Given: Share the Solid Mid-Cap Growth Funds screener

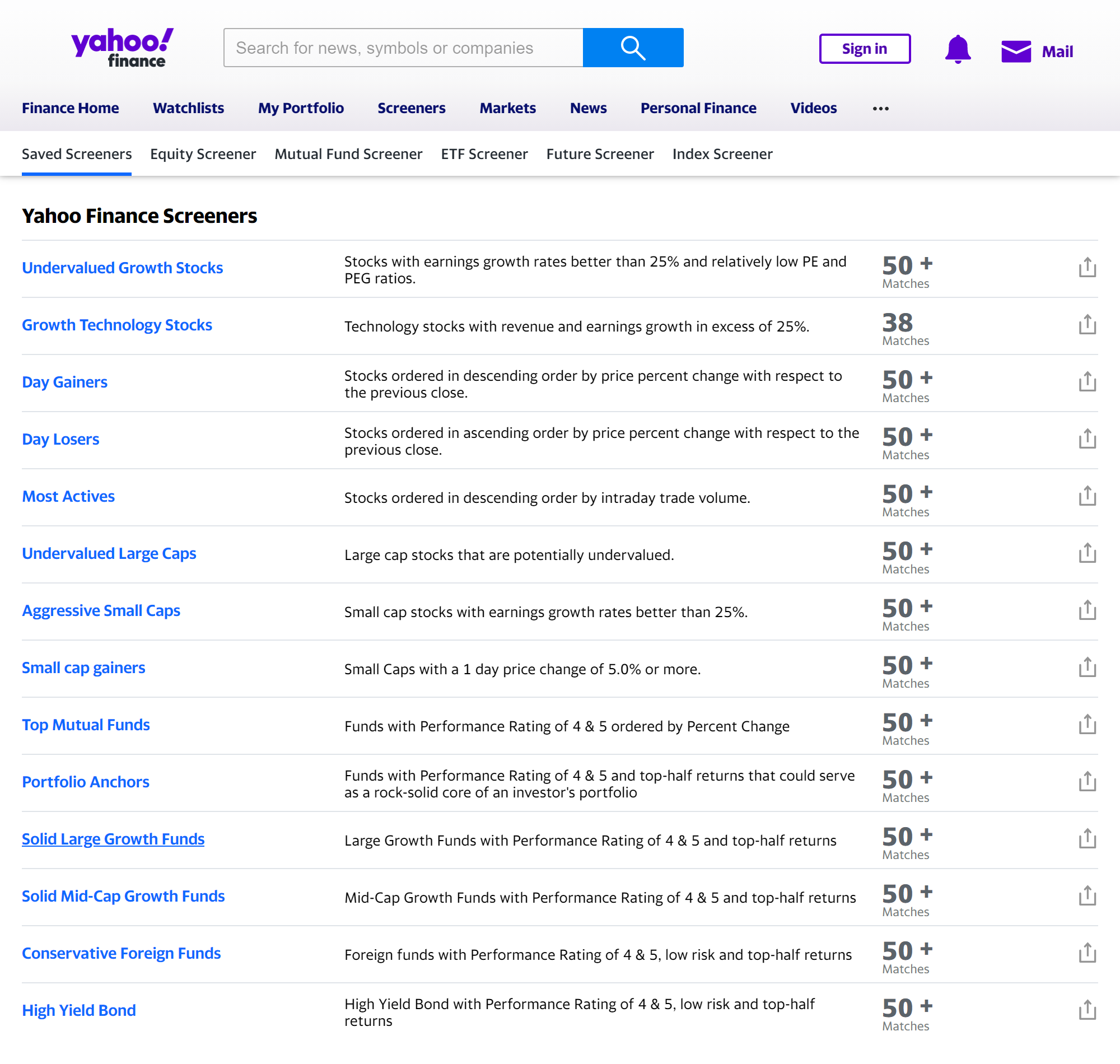Looking at the screenshot, I should 1087,896.
